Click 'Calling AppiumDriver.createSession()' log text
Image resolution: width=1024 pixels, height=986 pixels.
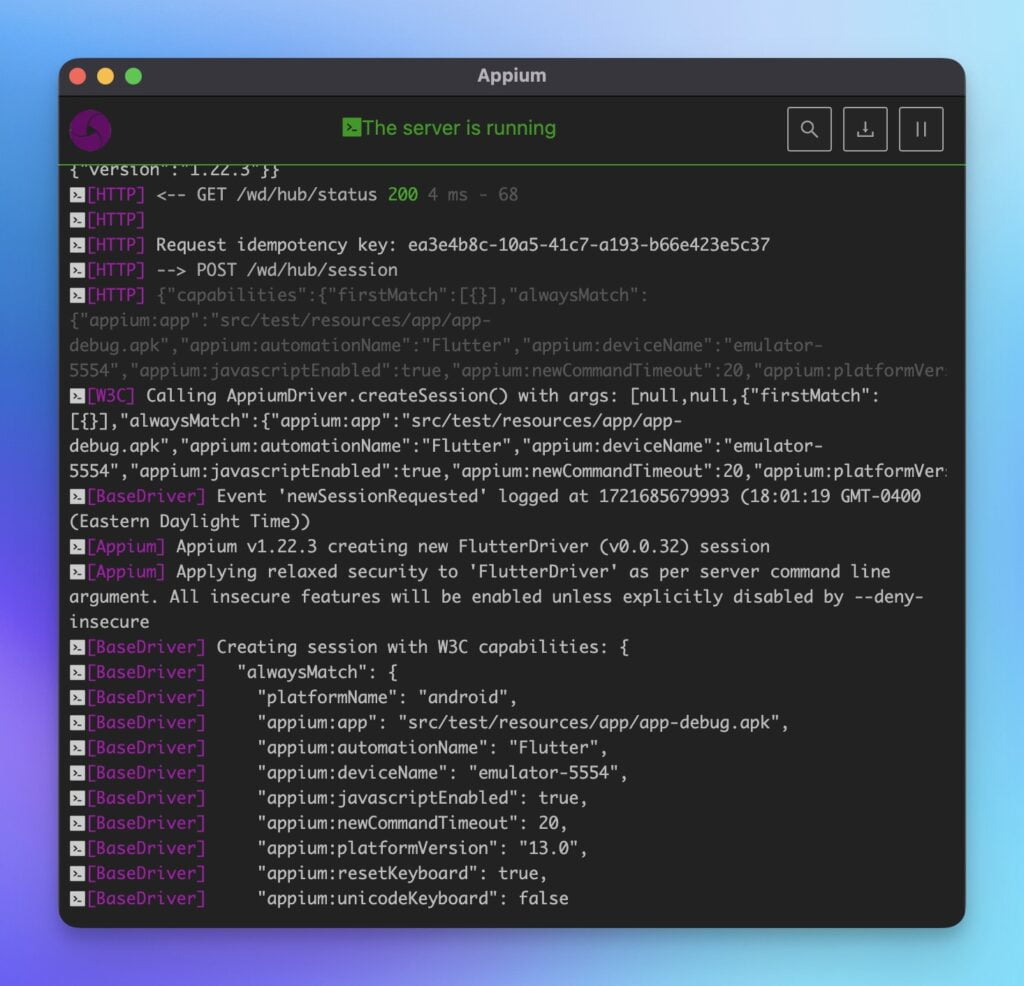pyautogui.click(x=327, y=396)
